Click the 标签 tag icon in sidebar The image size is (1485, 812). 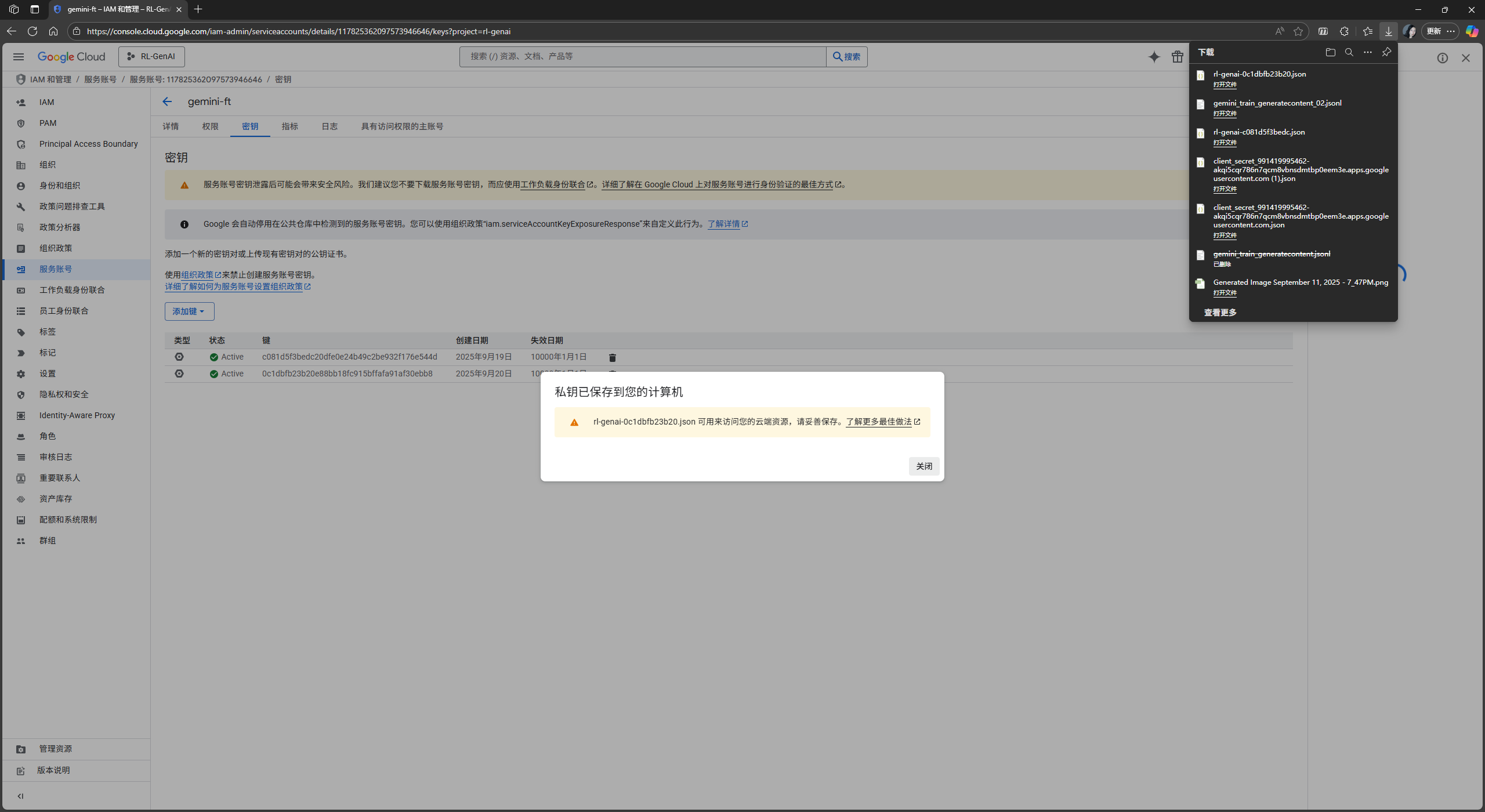point(21,332)
